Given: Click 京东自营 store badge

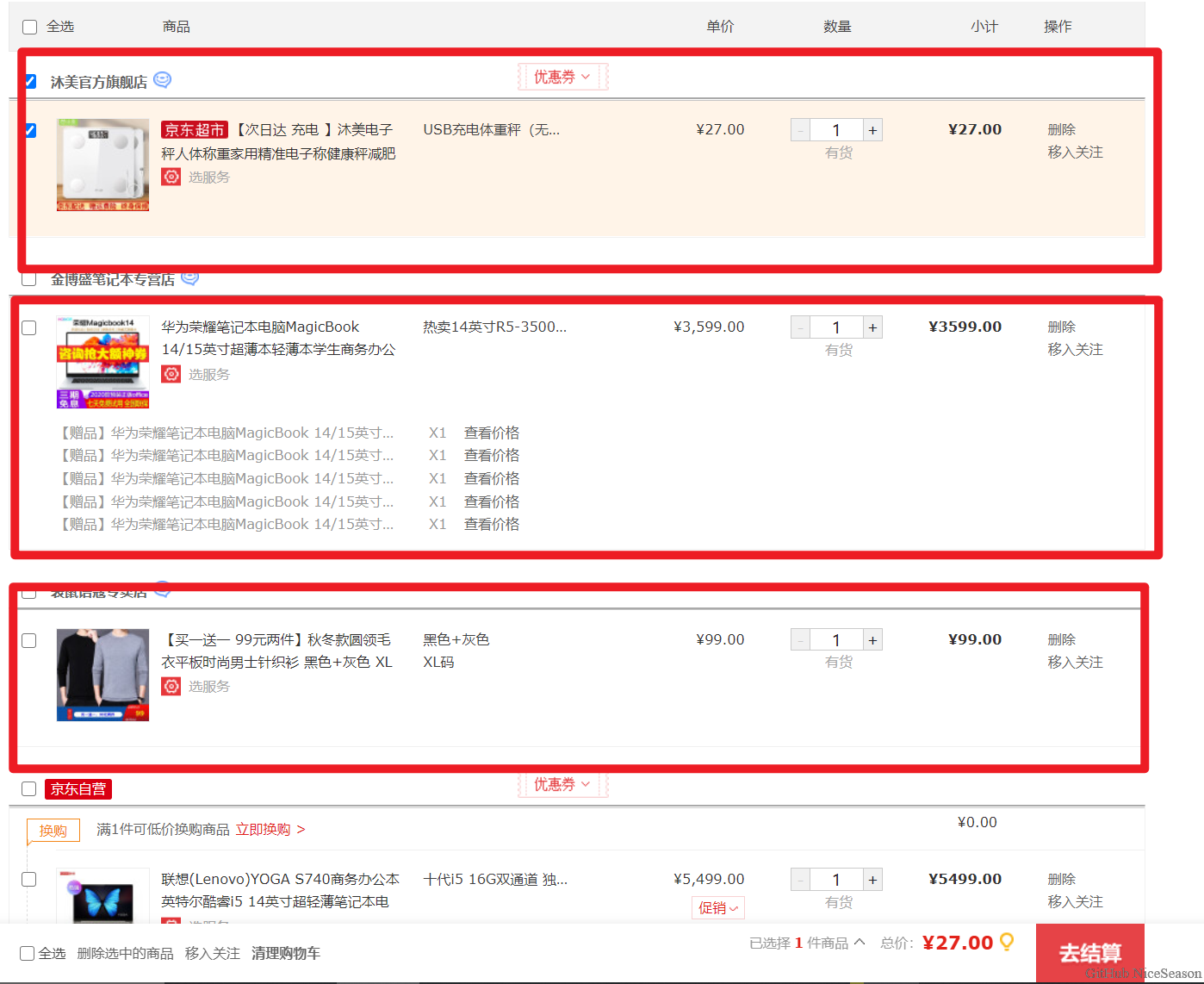Looking at the screenshot, I should tap(78, 788).
